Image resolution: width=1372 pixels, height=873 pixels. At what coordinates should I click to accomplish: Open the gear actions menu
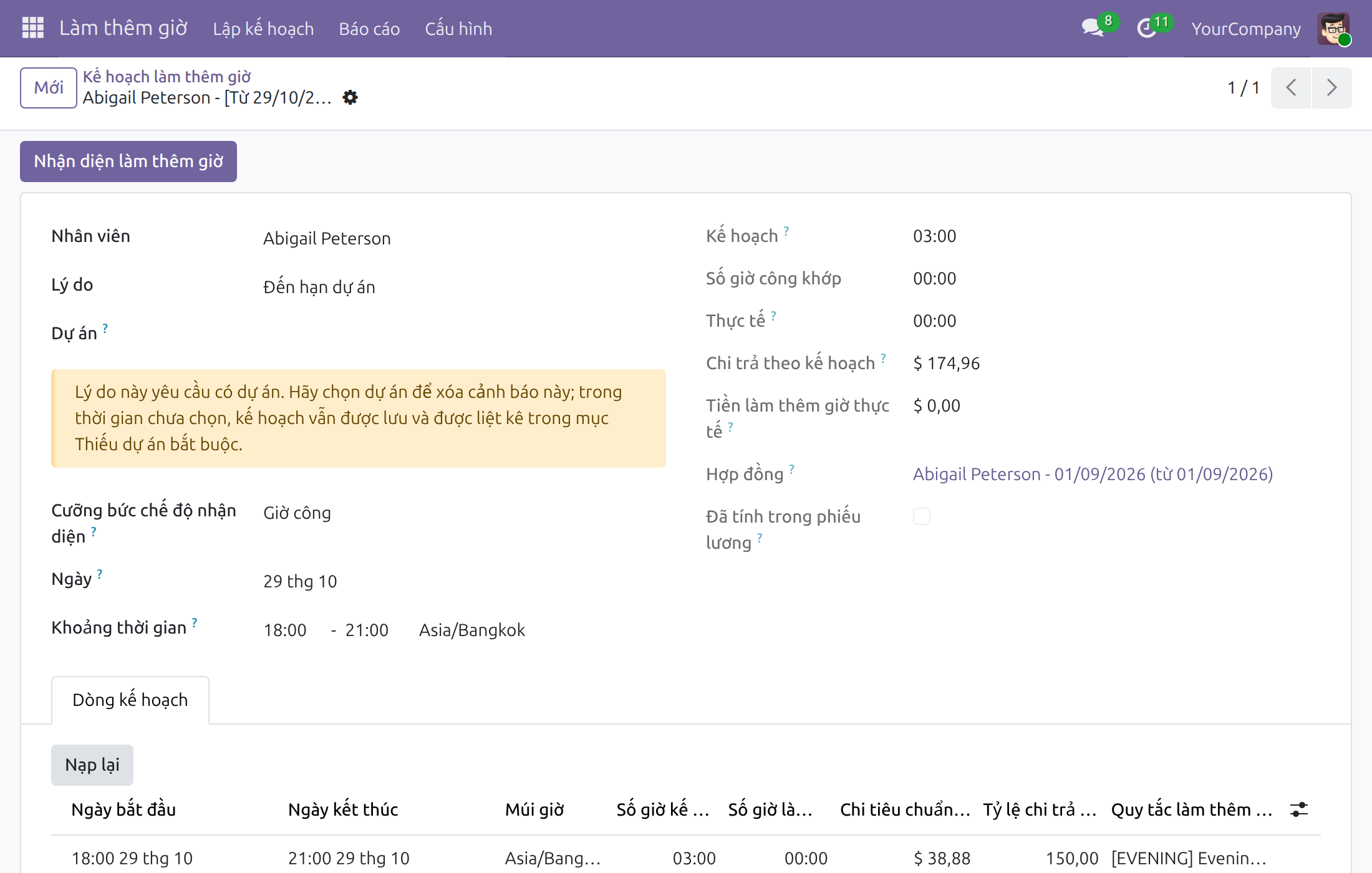point(350,97)
